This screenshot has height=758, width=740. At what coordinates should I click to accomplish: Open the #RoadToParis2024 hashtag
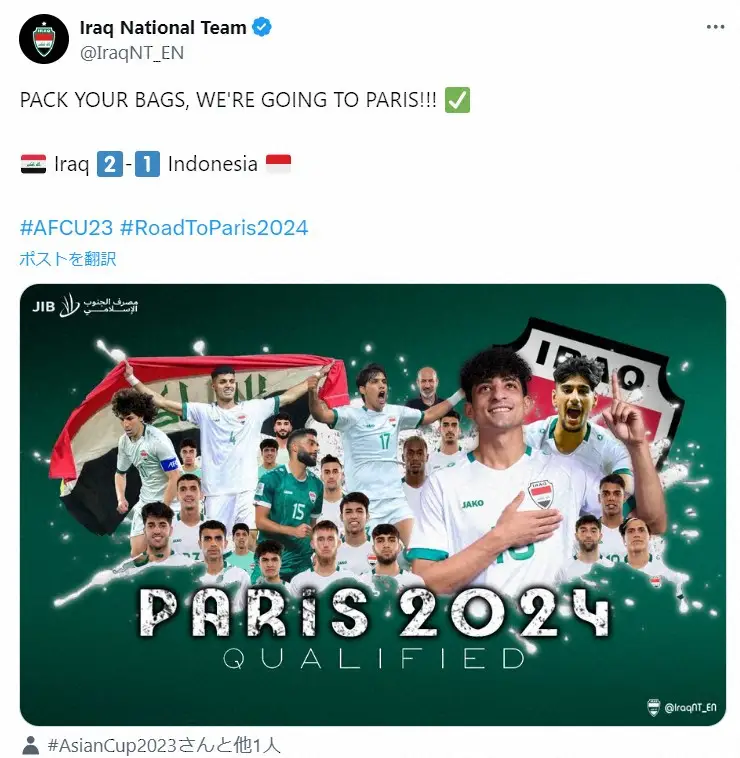[x=214, y=228]
